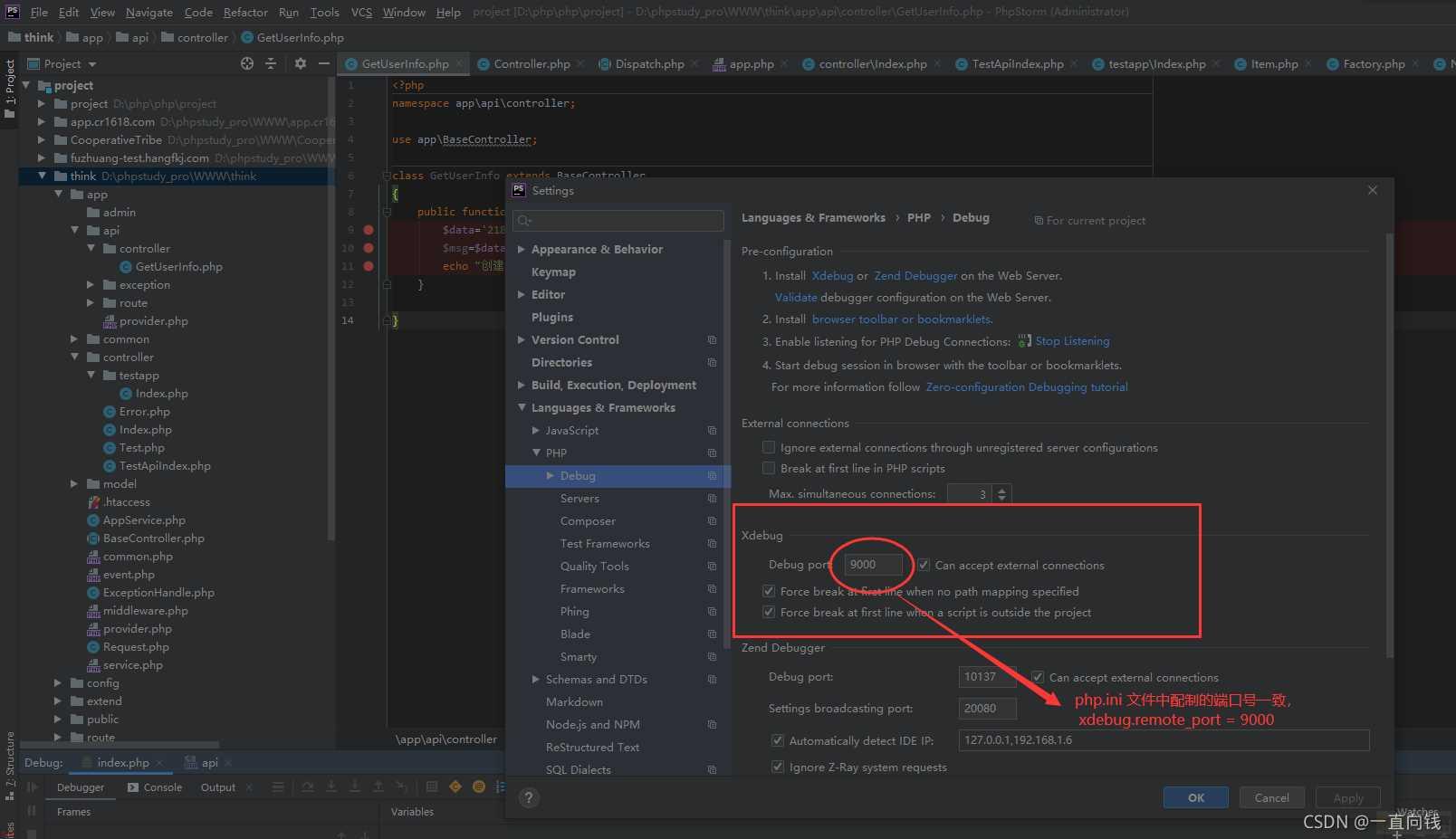Open the Xdebug install link
Image resolution: width=1456 pixels, height=839 pixels.
point(832,275)
